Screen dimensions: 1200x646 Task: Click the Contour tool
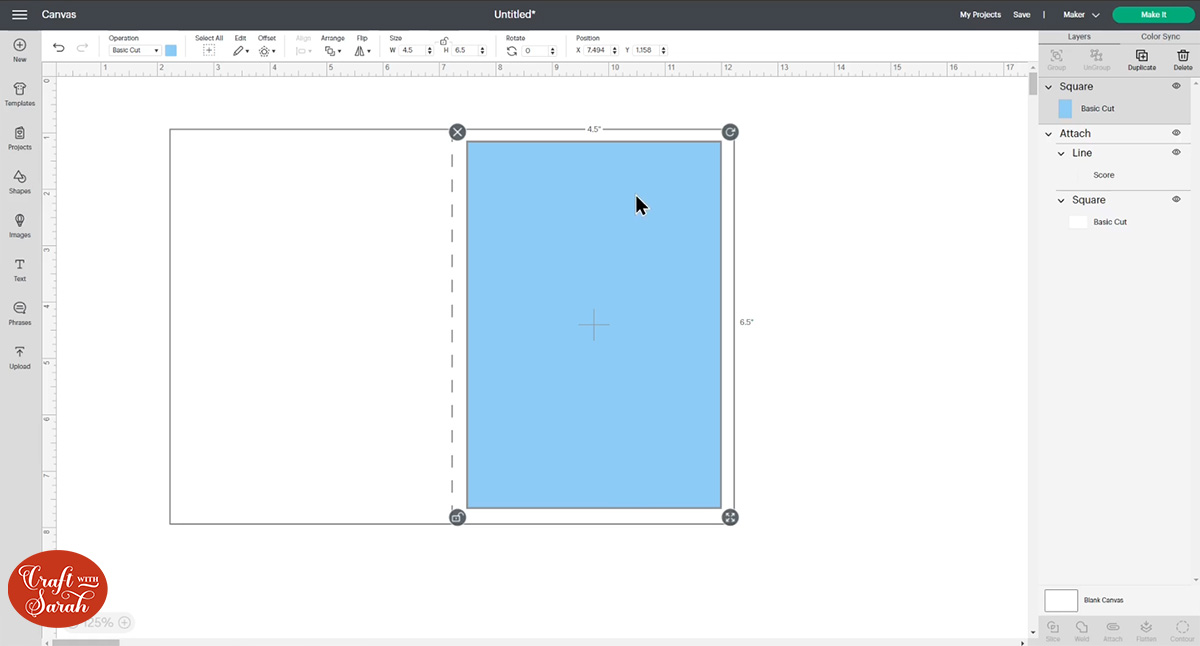(1182, 630)
